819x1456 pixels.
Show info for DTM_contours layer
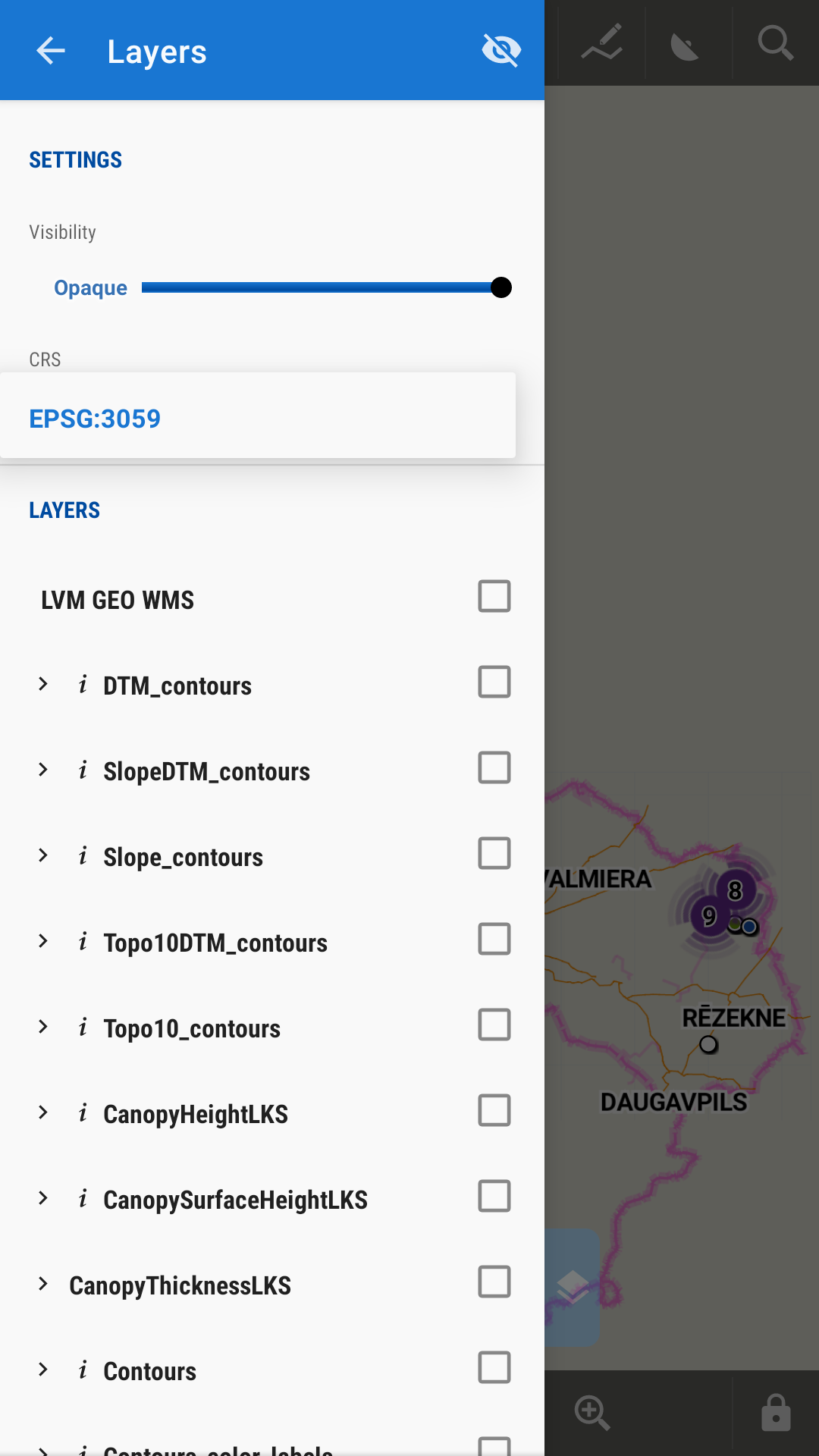(x=83, y=685)
